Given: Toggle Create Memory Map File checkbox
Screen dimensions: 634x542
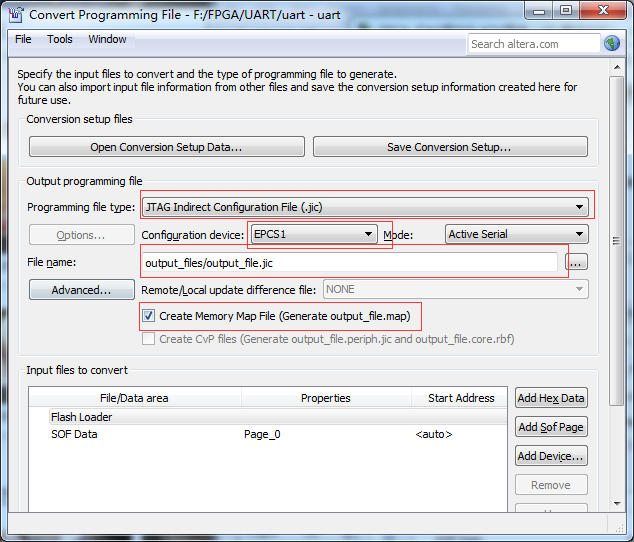Looking at the screenshot, I should (149, 316).
